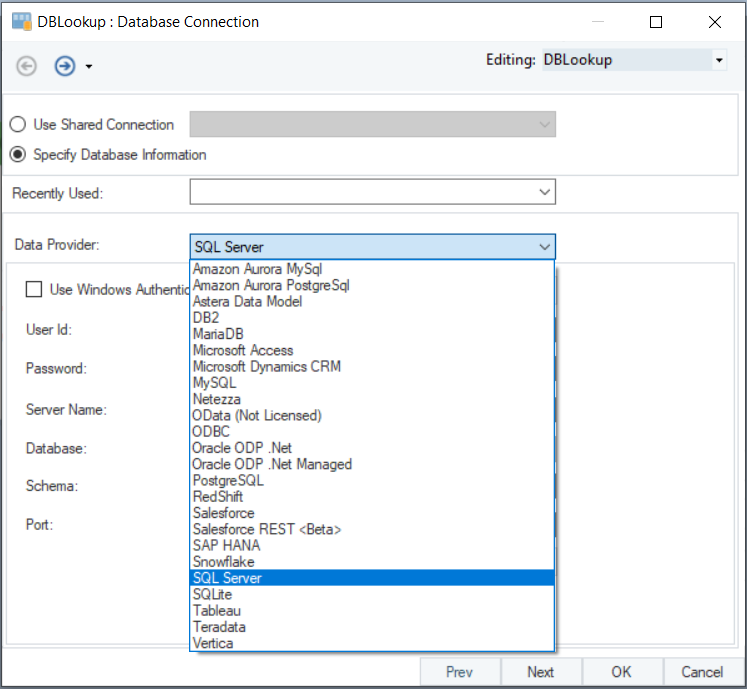
Task: Open the forward arrow history dropdown
Action: (89, 67)
